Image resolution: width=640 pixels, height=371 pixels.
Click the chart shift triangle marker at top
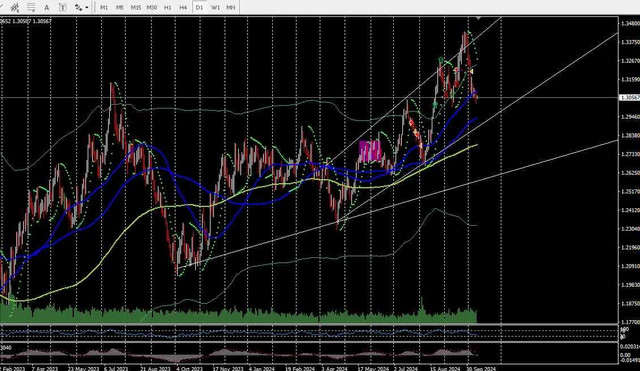(478, 18)
